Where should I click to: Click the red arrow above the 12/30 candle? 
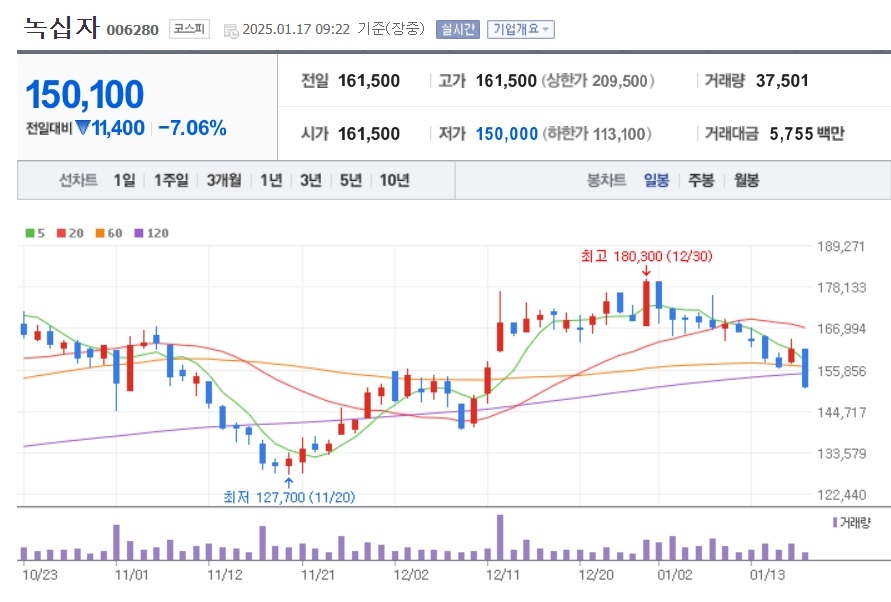click(646, 271)
